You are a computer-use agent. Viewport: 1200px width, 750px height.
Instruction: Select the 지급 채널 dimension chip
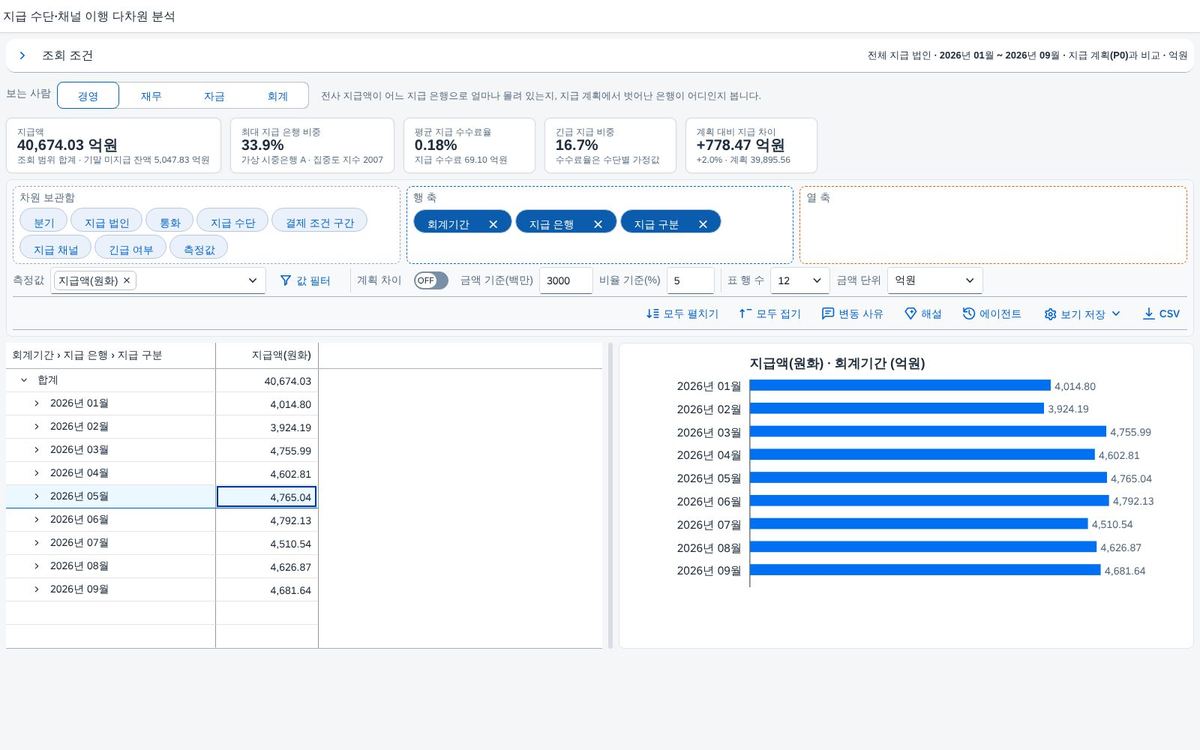coord(56,248)
